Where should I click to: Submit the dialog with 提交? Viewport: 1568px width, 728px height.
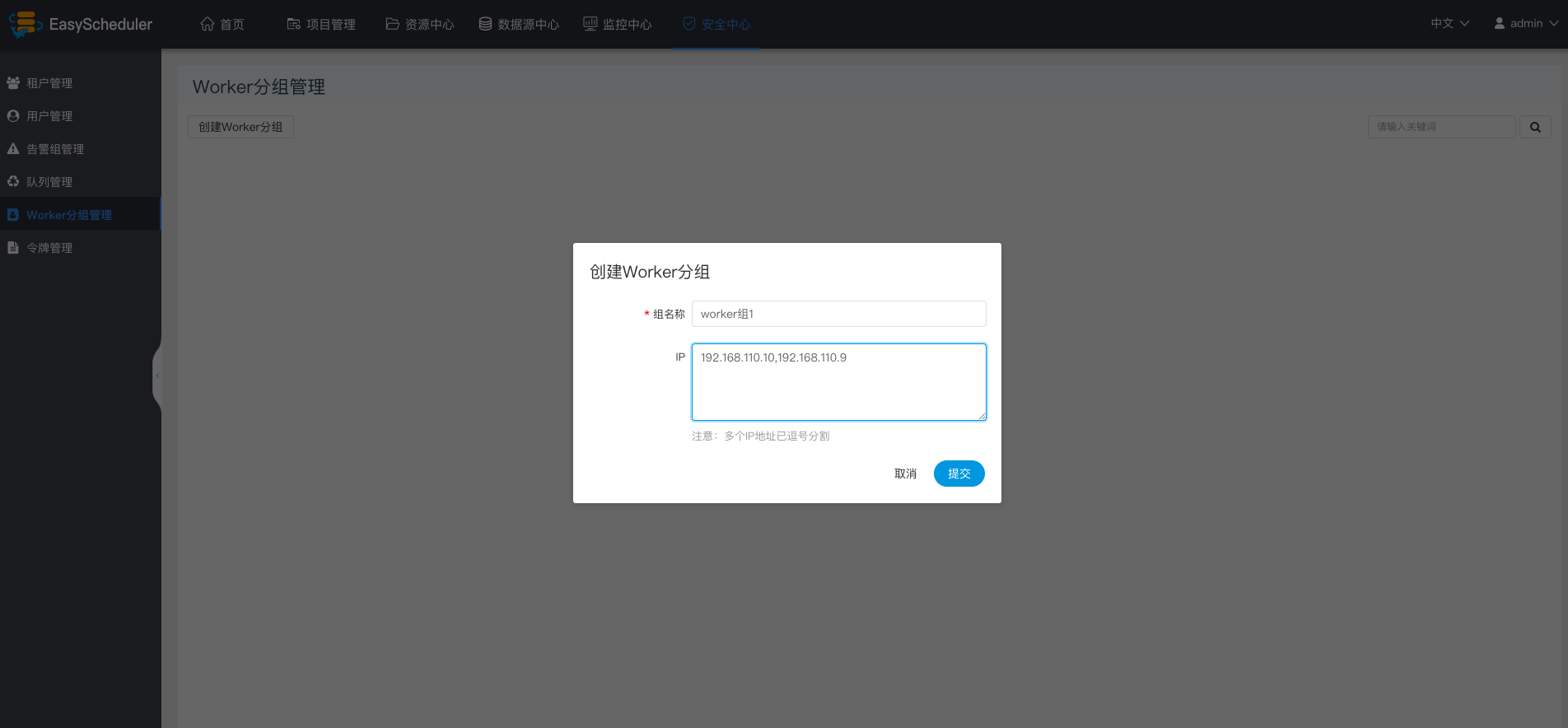959,474
